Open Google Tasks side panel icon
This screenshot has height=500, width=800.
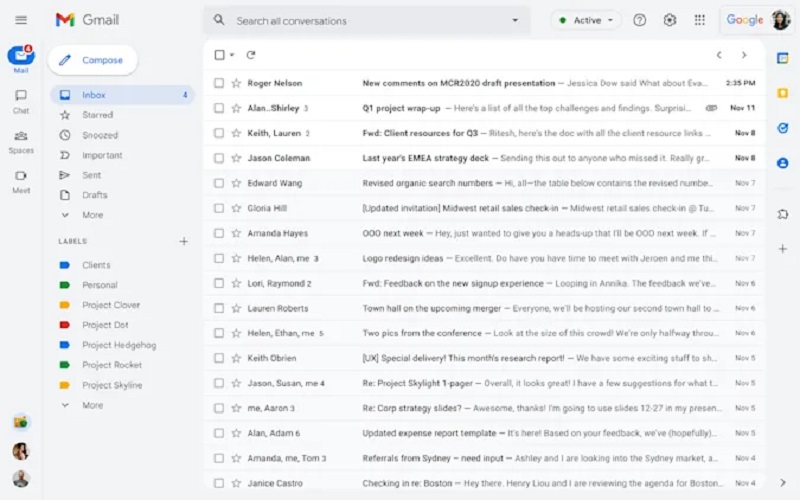click(x=783, y=128)
